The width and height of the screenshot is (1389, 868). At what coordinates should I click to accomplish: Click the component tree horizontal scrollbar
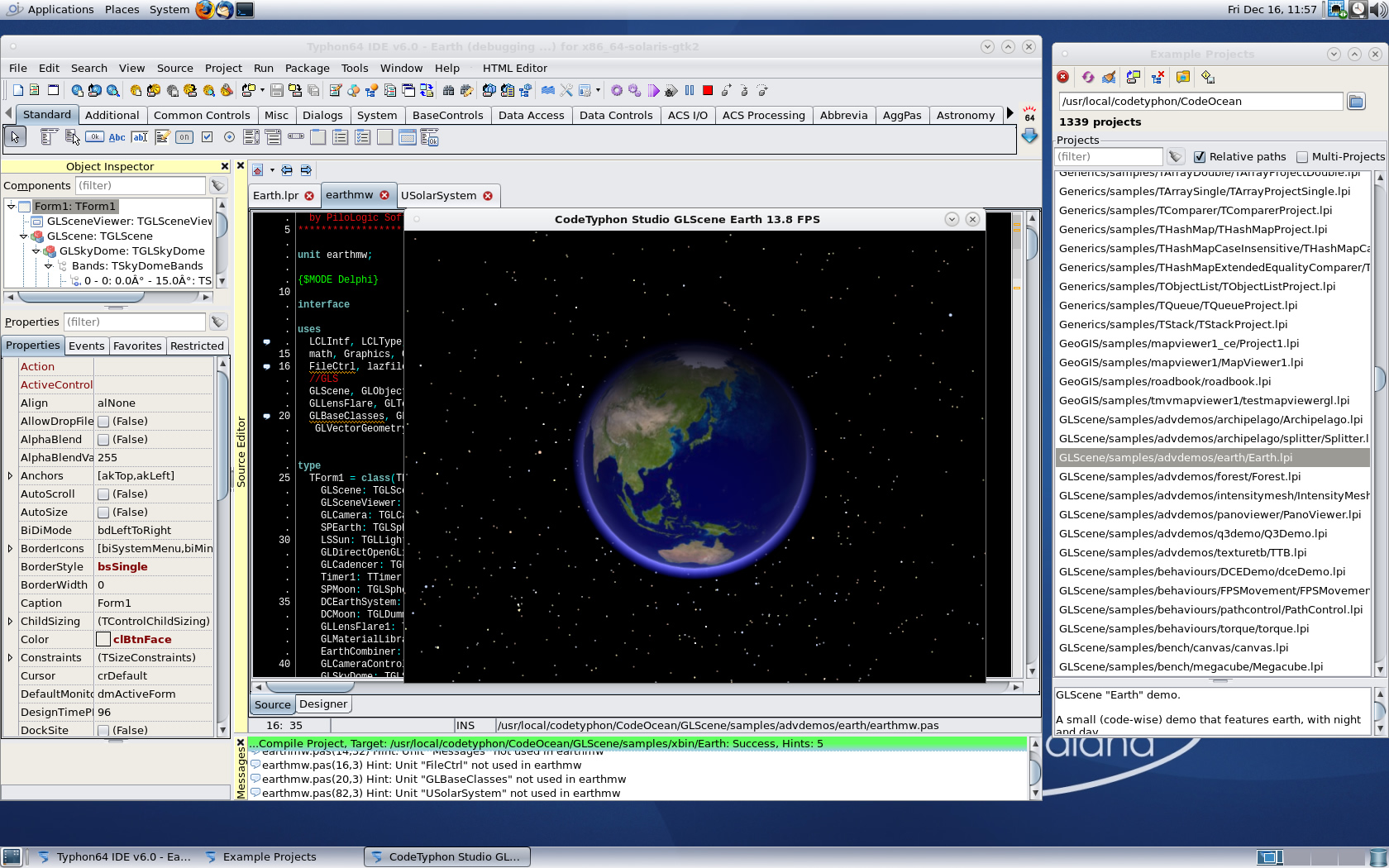[109, 297]
